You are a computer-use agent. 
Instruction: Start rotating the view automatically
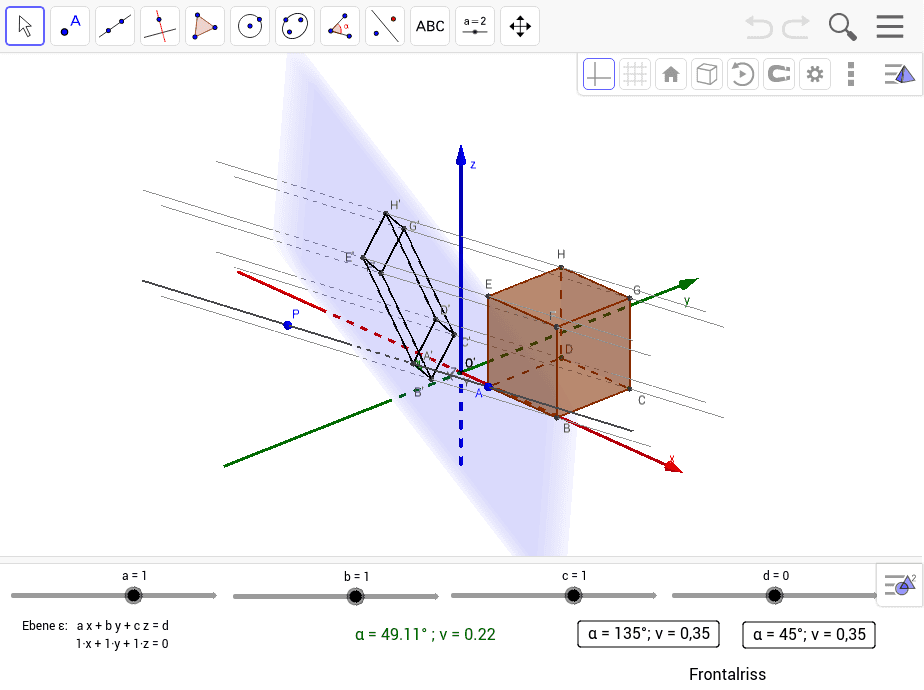coord(742,74)
